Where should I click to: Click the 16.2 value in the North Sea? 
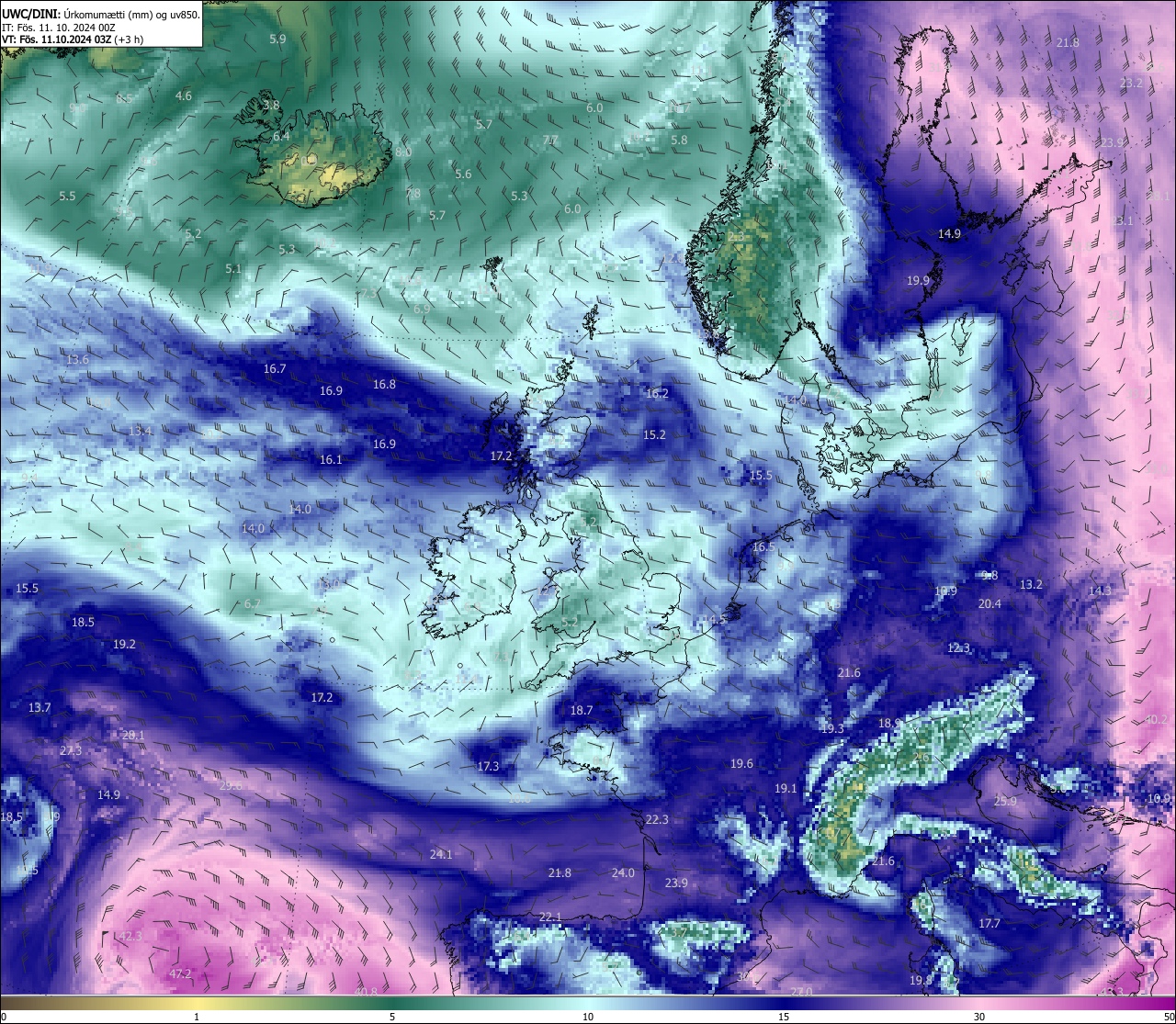(657, 393)
